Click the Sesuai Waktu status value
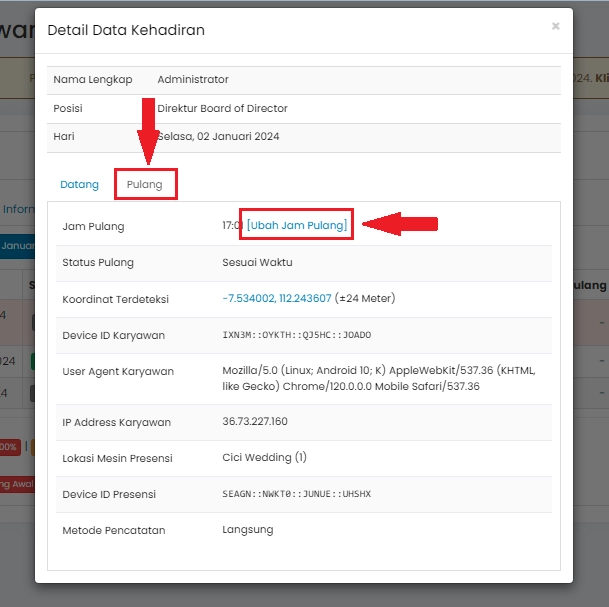609x607 pixels. tap(257, 262)
